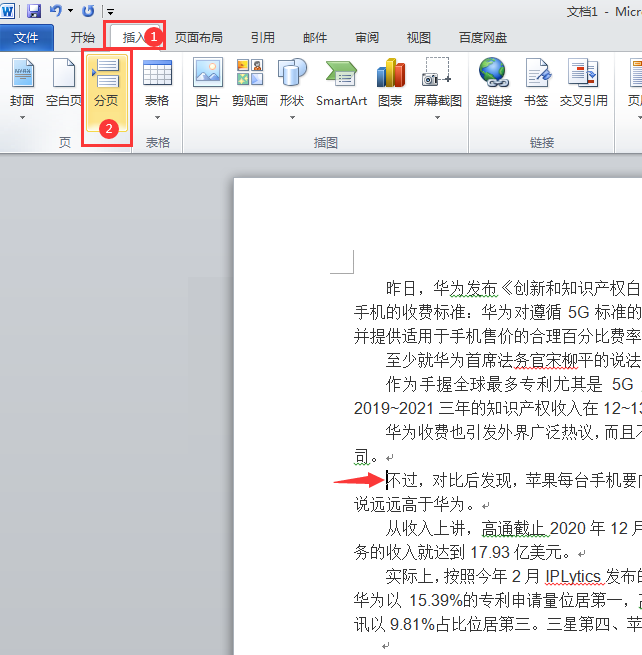Open clip art with 剪贴画

250,83
